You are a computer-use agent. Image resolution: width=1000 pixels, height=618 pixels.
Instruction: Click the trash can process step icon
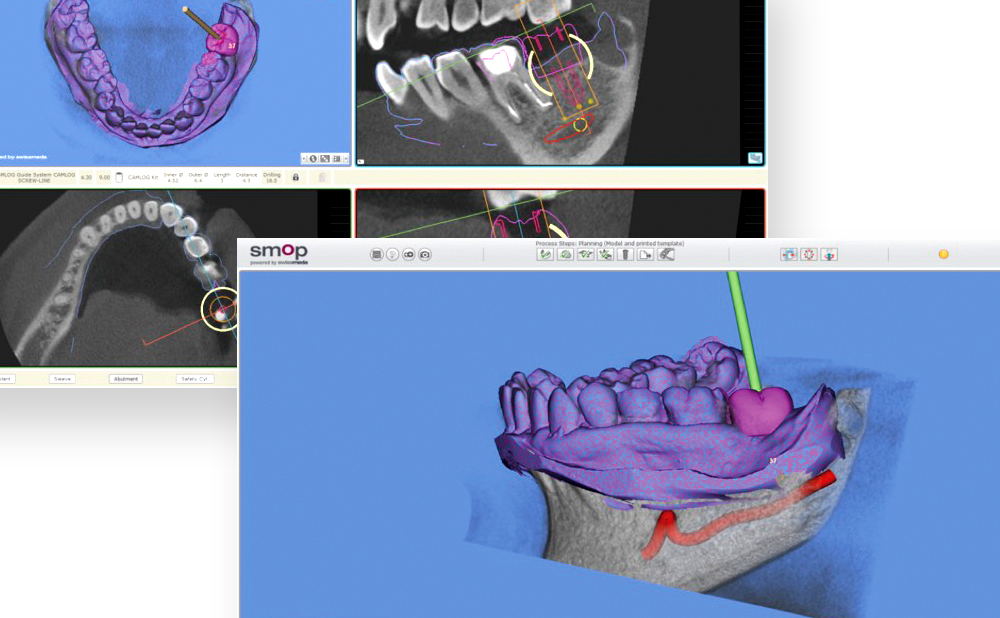click(x=625, y=255)
